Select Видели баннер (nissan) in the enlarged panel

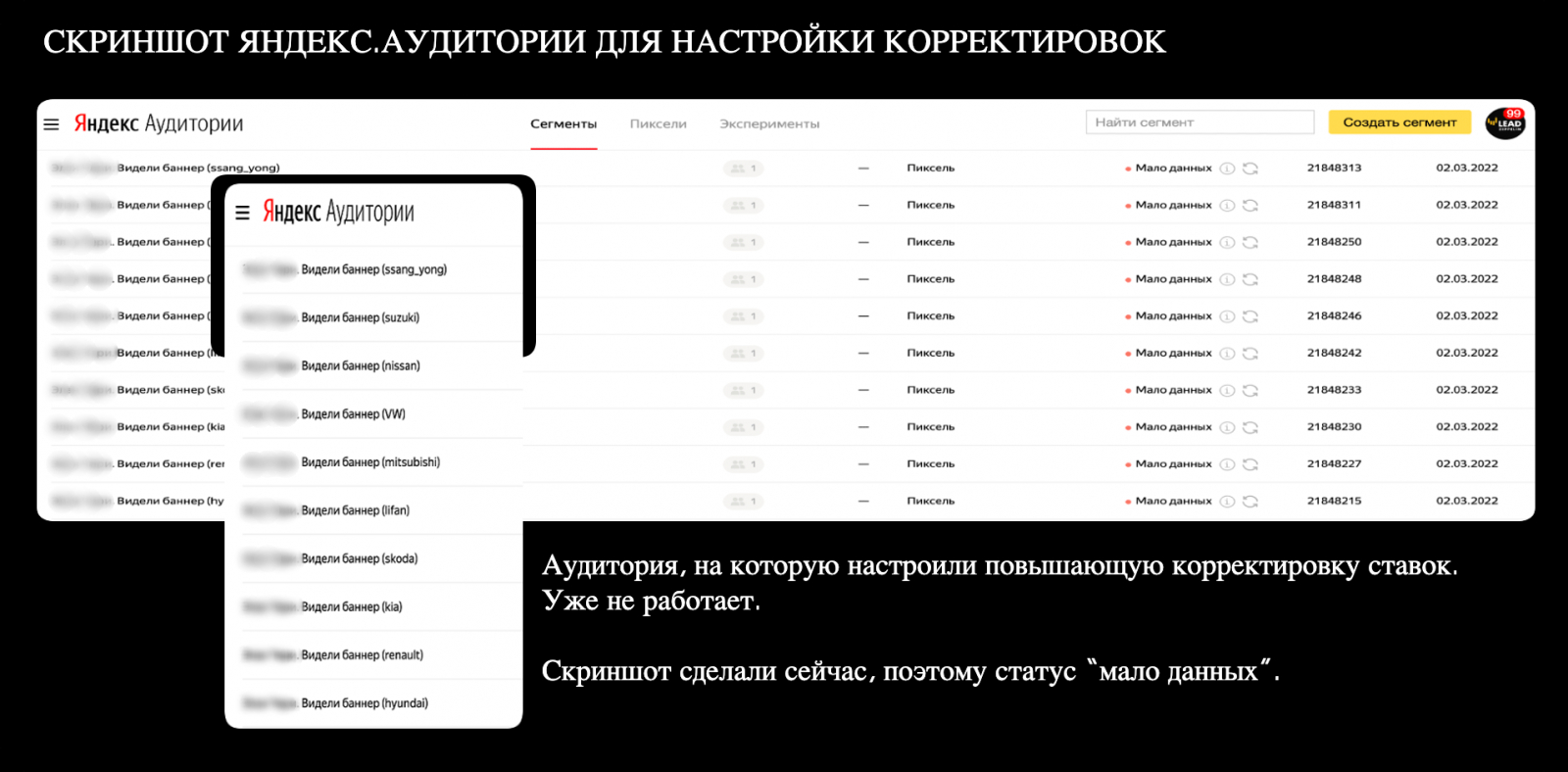(361, 365)
